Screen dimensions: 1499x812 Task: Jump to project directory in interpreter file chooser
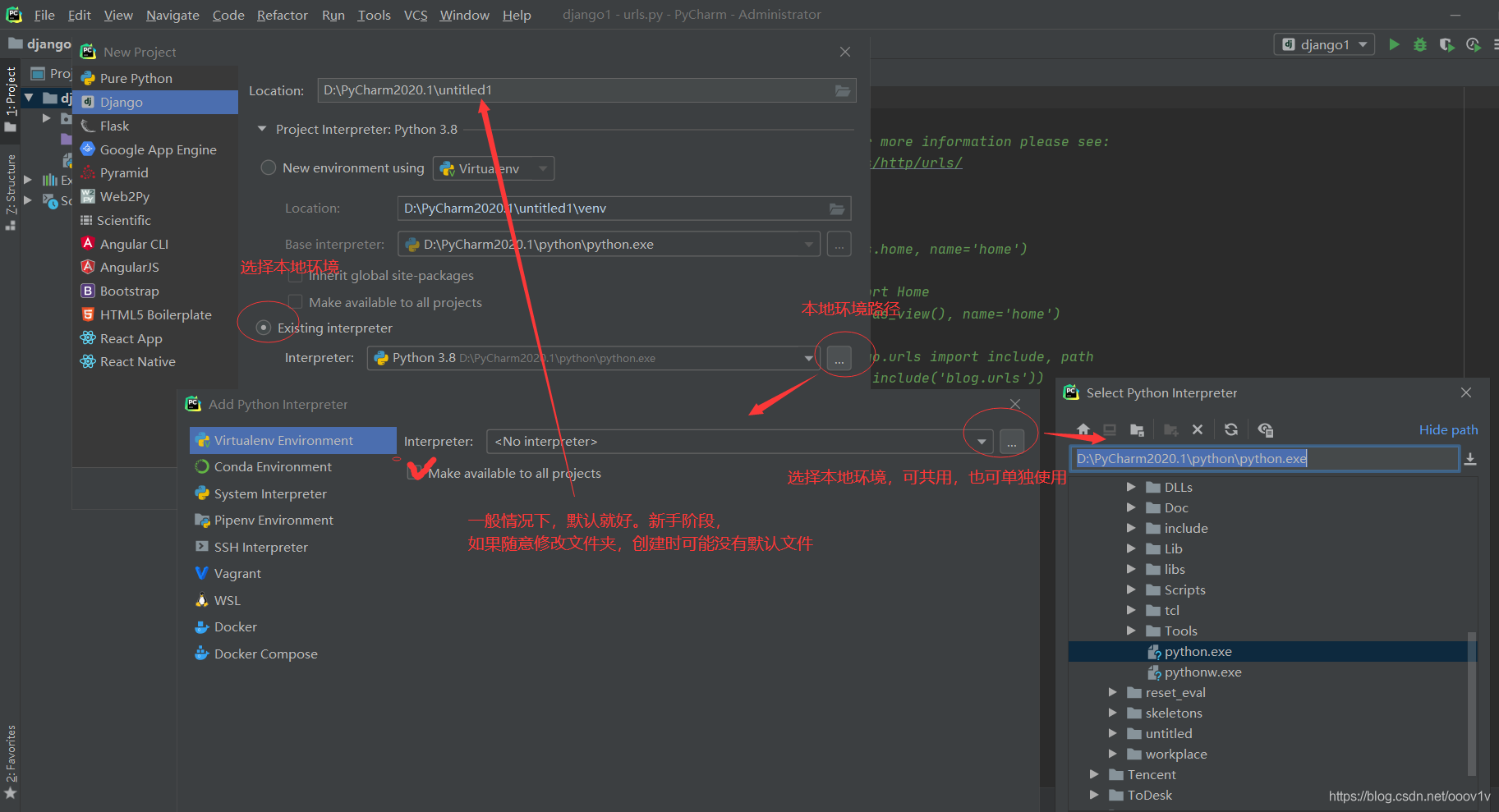point(1137,429)
